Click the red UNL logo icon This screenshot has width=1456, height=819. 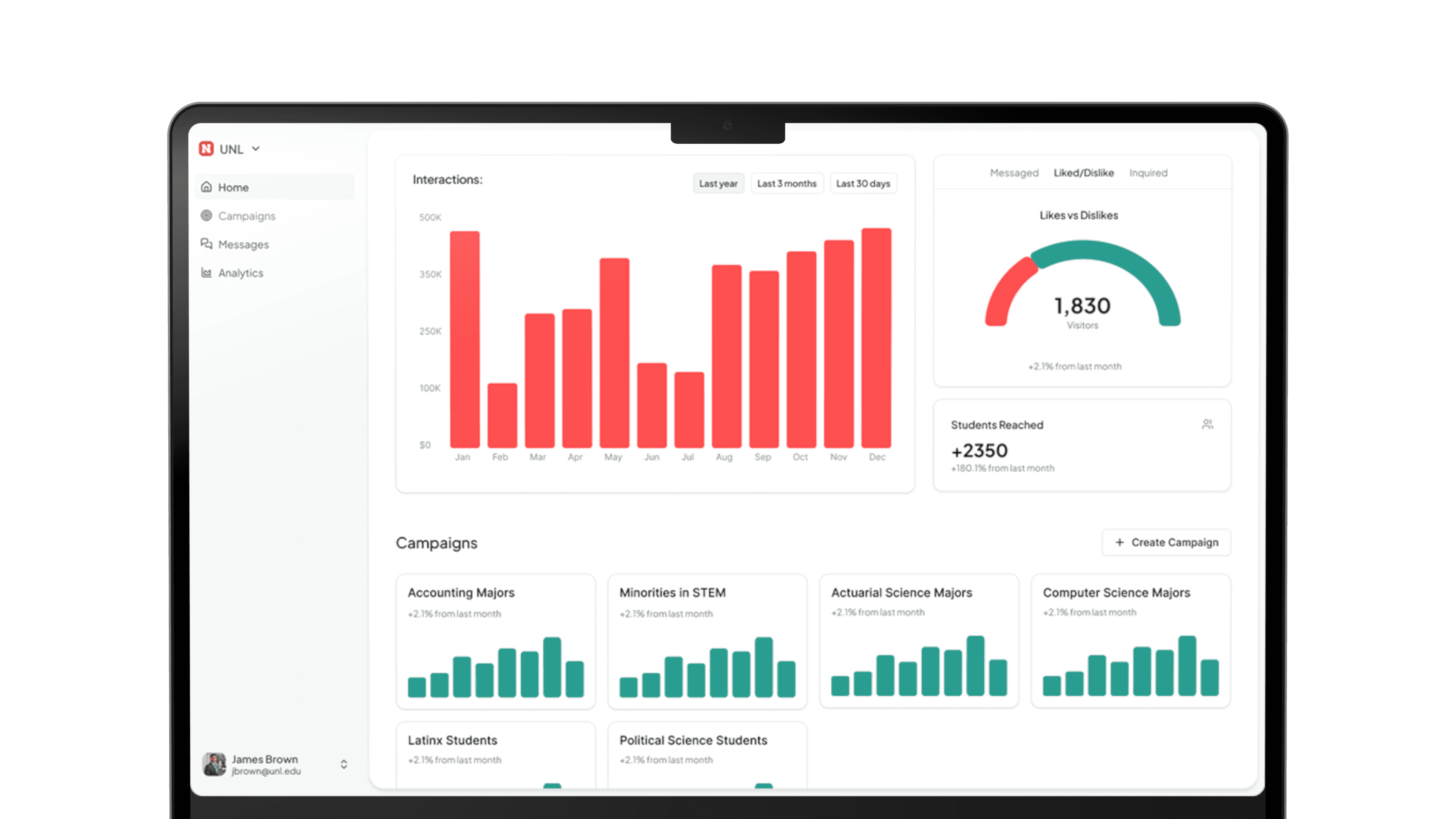207,149
